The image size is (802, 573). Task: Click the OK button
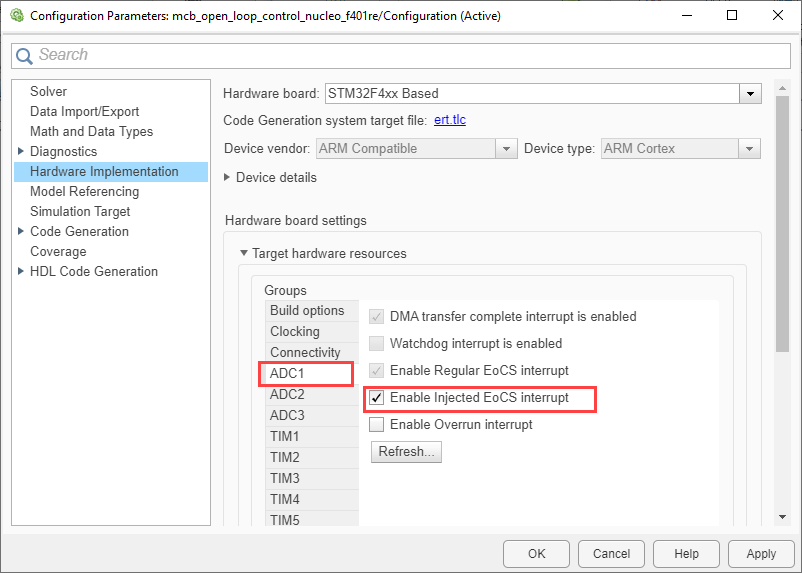[x=536, y=553]
